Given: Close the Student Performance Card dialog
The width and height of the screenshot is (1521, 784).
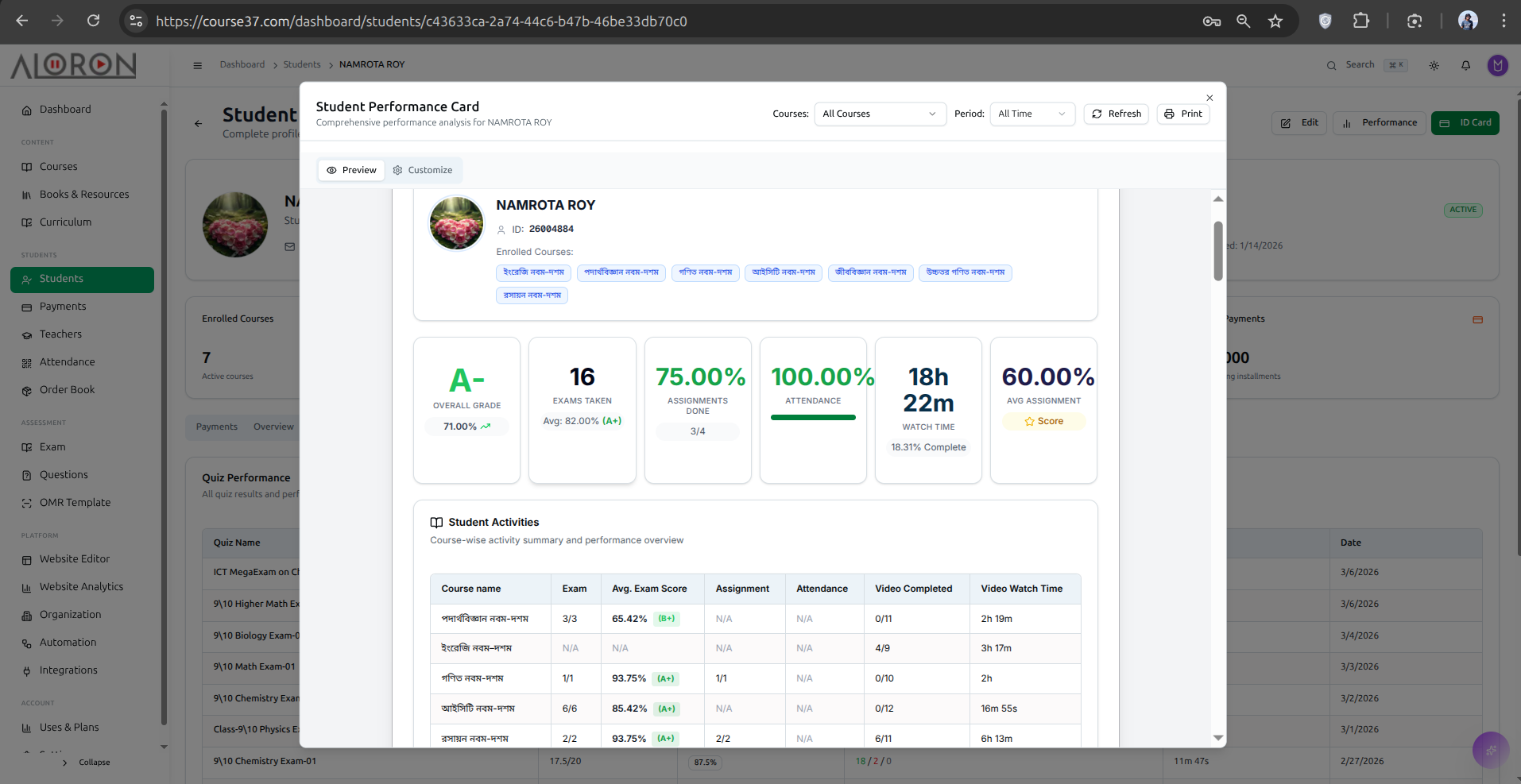Looking at the screenshot, I should coord(1209,98).
